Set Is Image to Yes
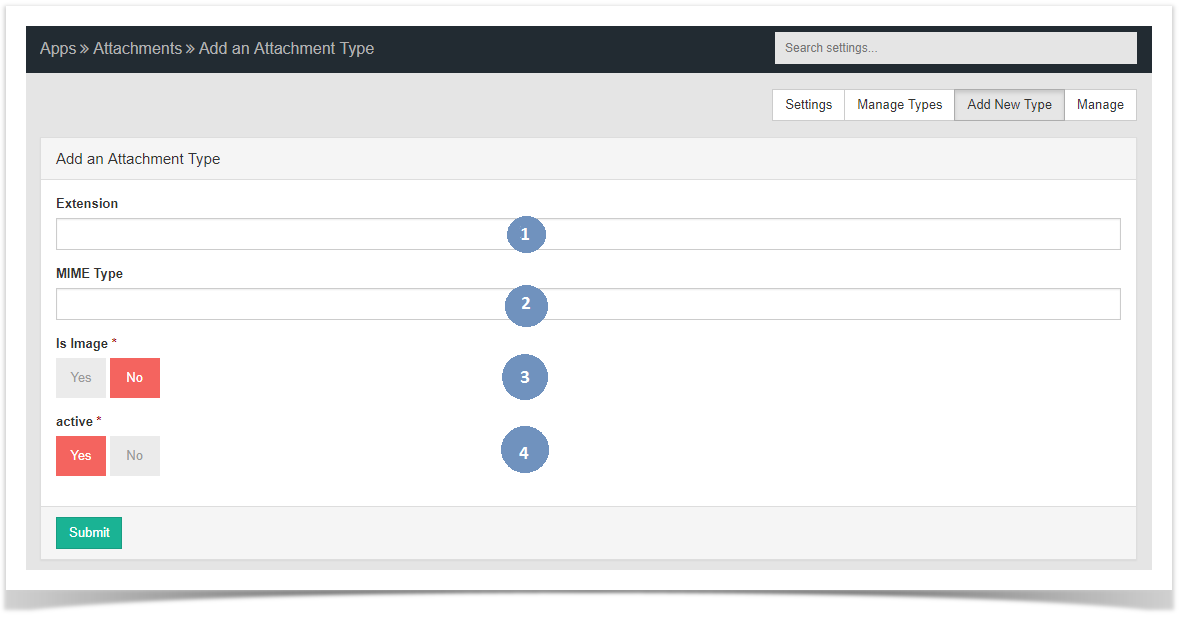The width and height of the screenshot is (1186, 619). [81, 378]
